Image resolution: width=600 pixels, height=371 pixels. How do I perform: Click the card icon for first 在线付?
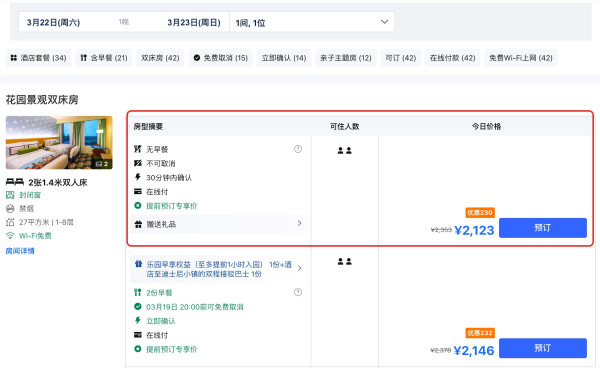click(138, 192)
